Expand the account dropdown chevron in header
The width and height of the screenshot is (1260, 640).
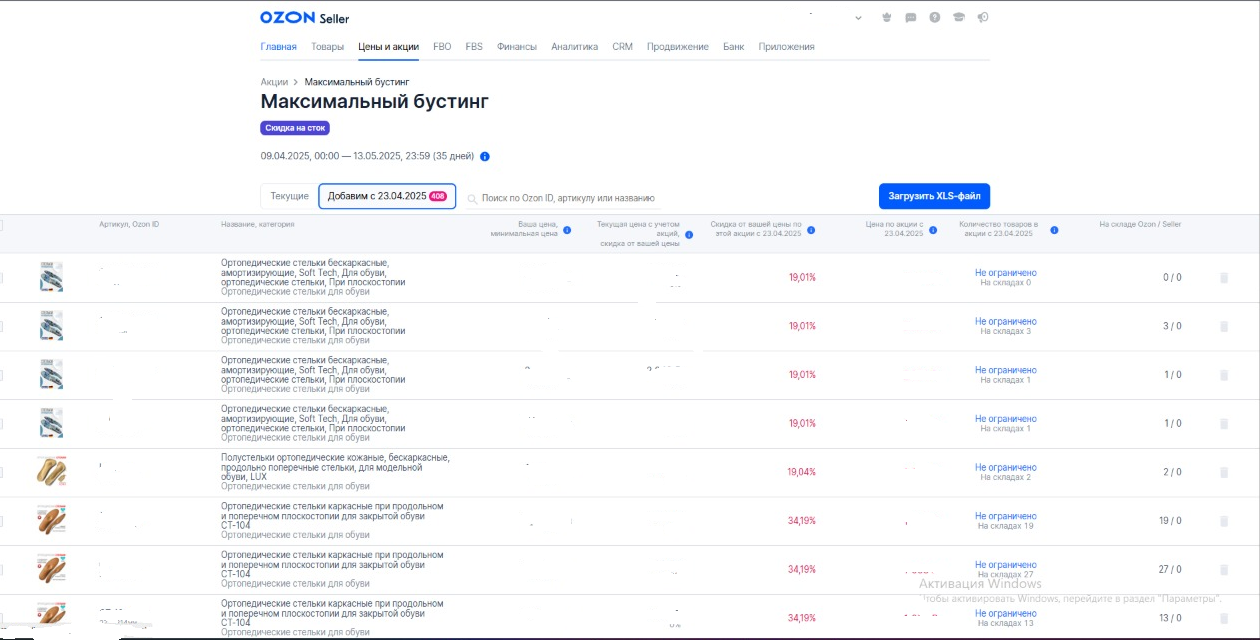tap(858, 18)
